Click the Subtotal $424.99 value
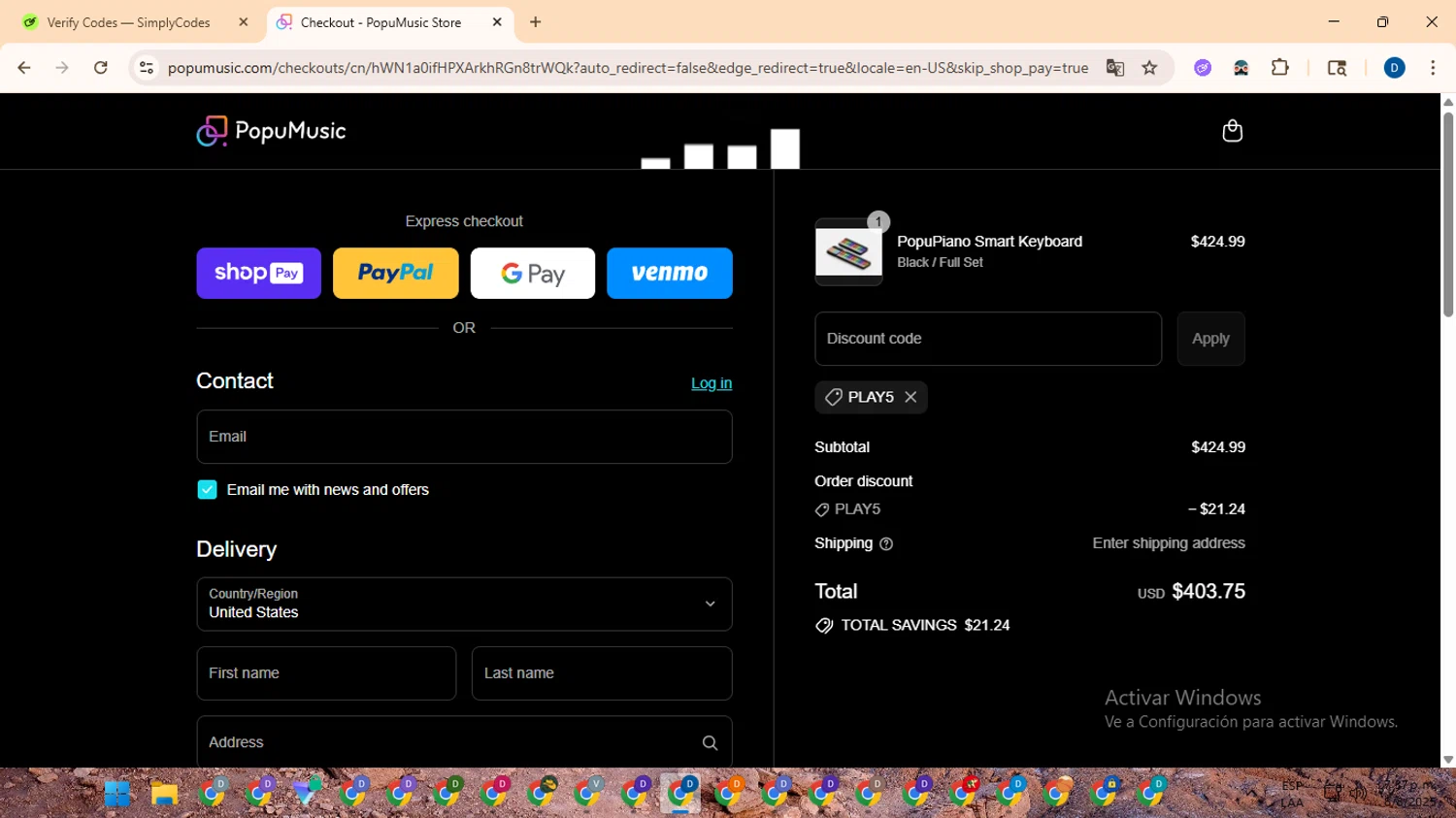This screenshot has height=818, width=1456. (x=1218, y=447)
